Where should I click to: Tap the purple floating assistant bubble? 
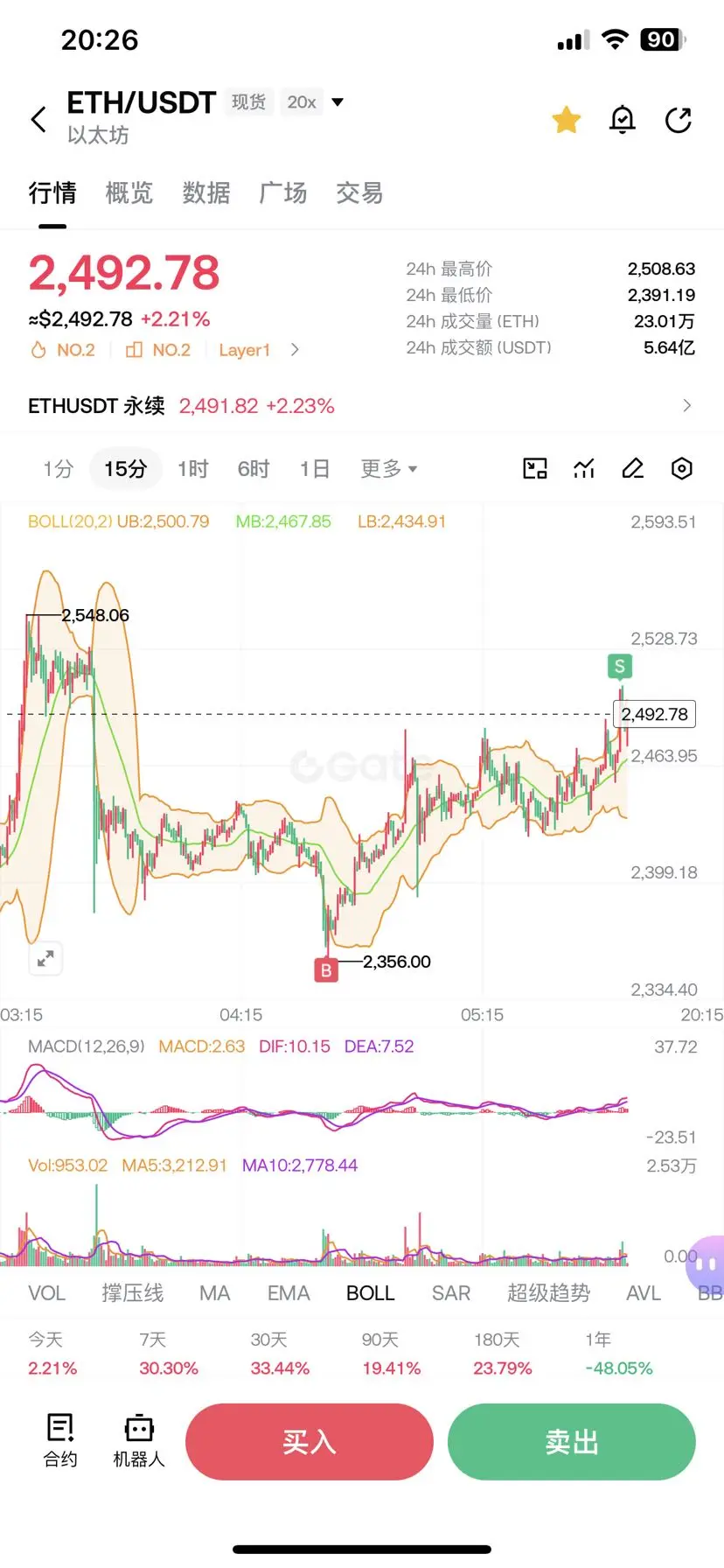(707, 1263)
